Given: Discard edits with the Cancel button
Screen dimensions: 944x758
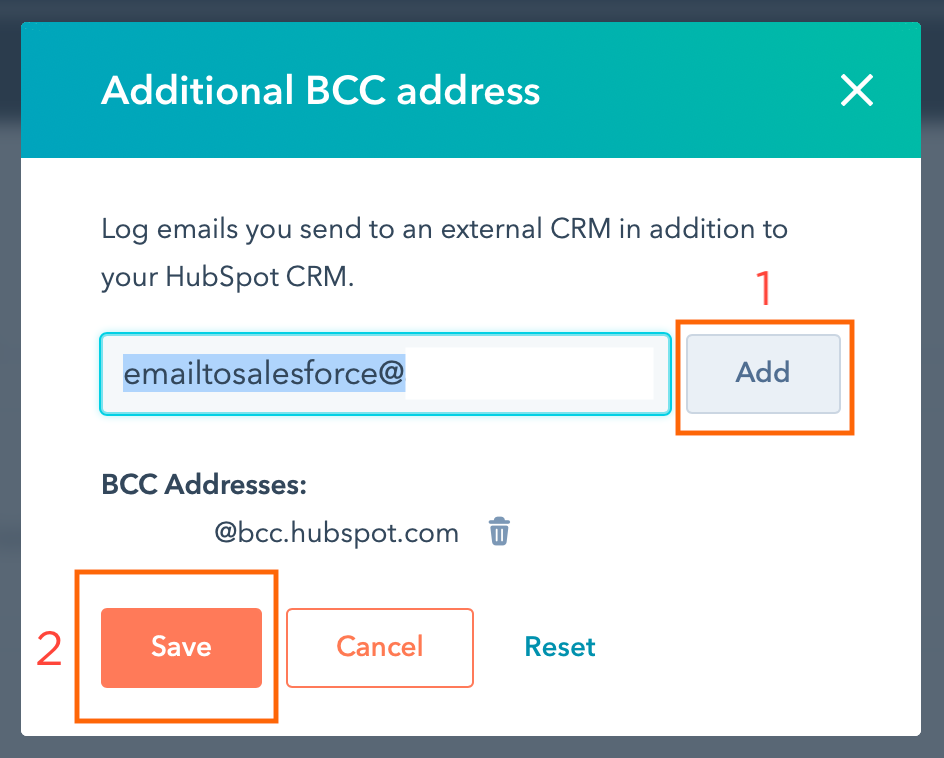Looking at the screenshot, I should (x=379, y=647).
